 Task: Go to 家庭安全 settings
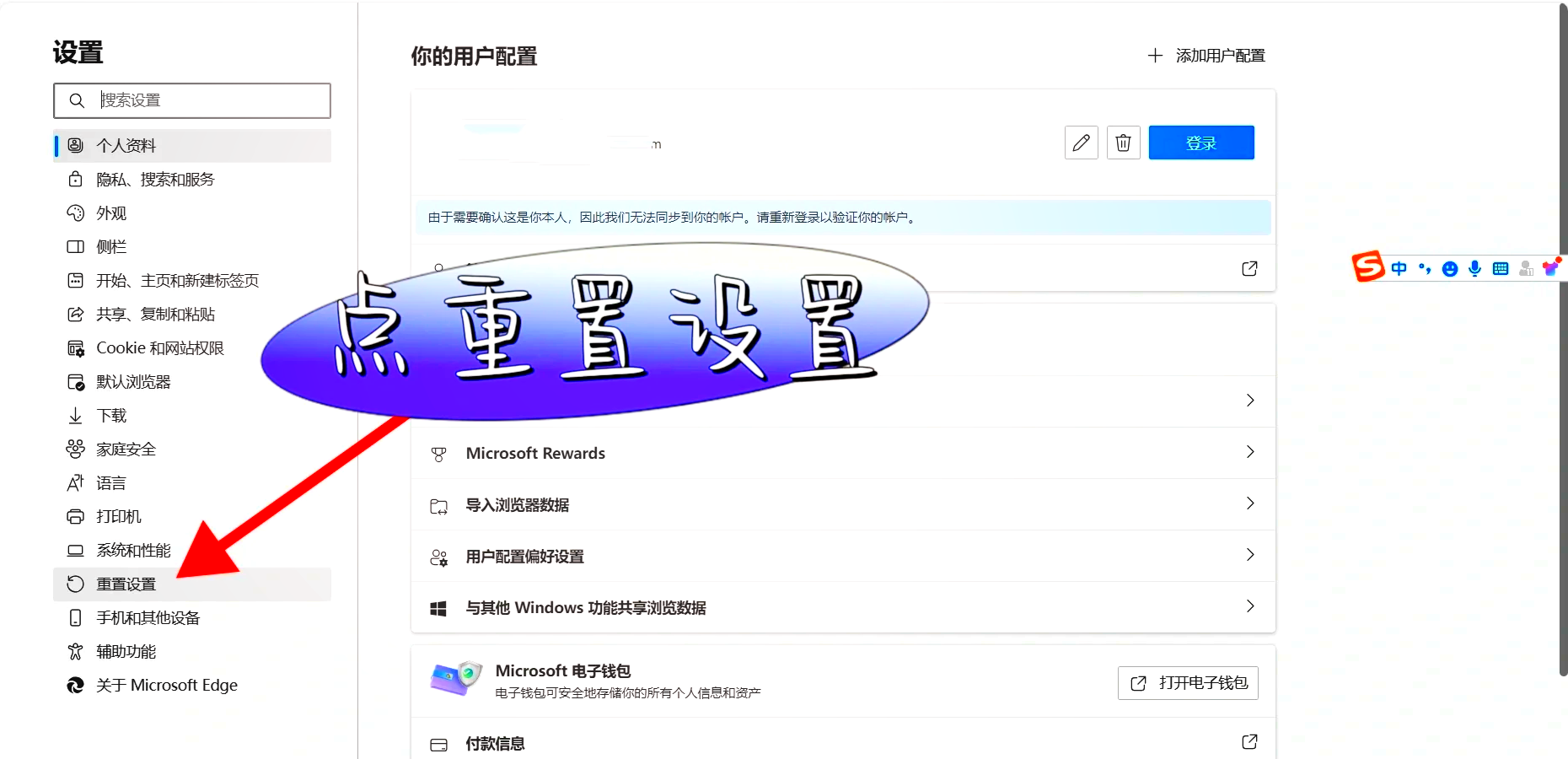tap(192, 449)
